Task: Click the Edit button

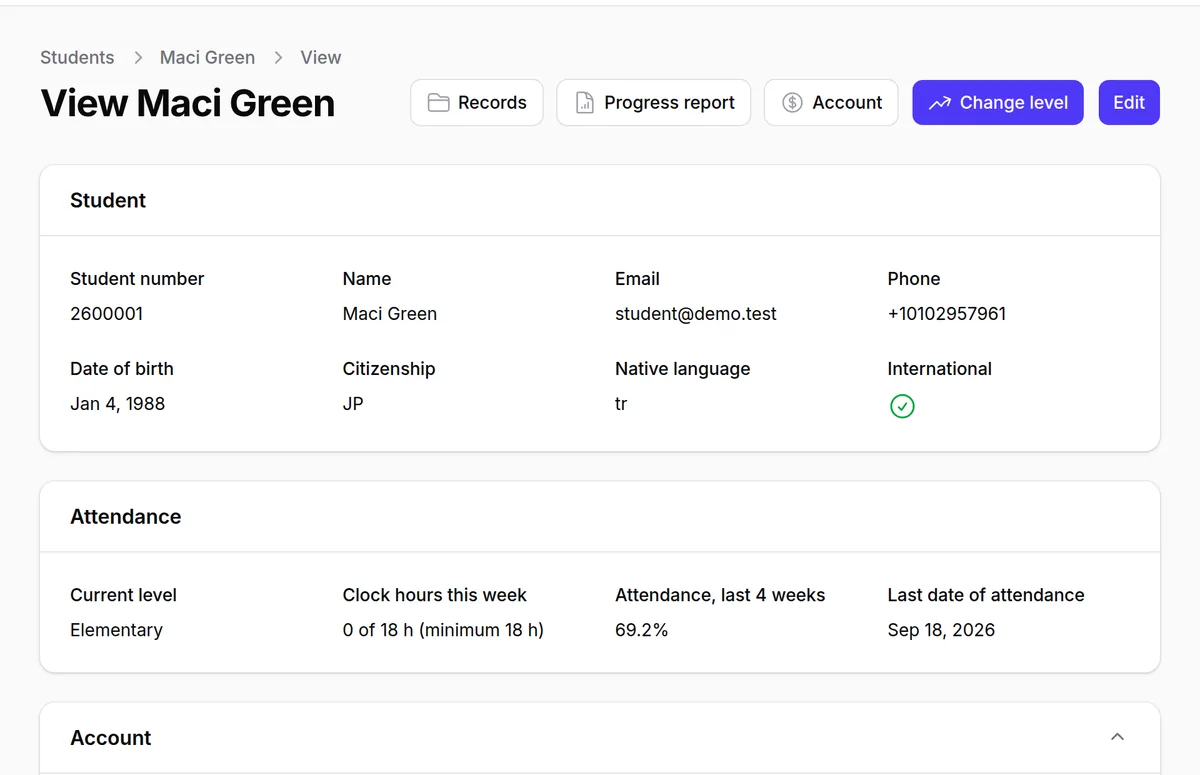Action: [1129, 103]
